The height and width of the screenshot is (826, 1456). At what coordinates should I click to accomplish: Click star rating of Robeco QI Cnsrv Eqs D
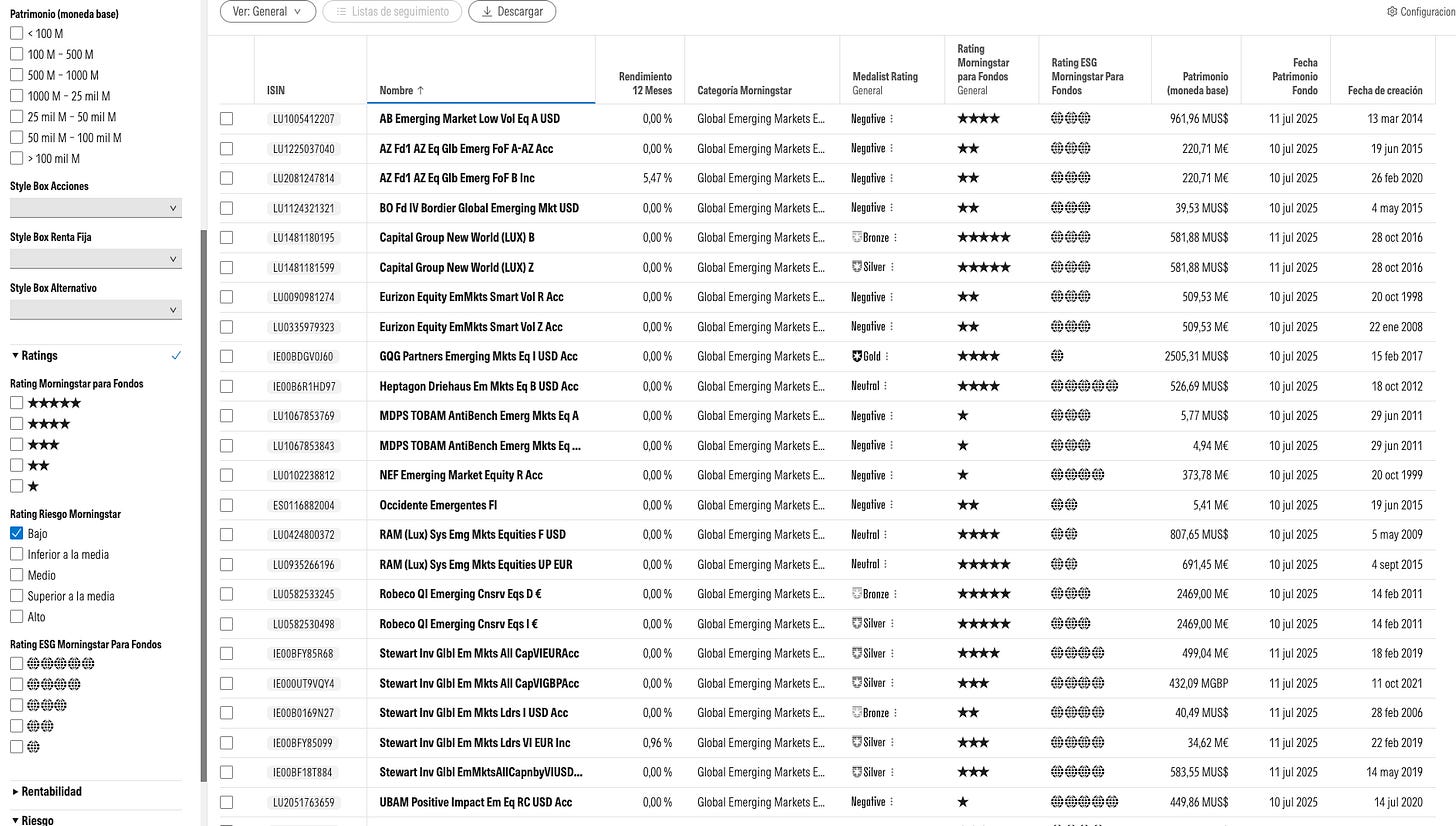point(984,594)
